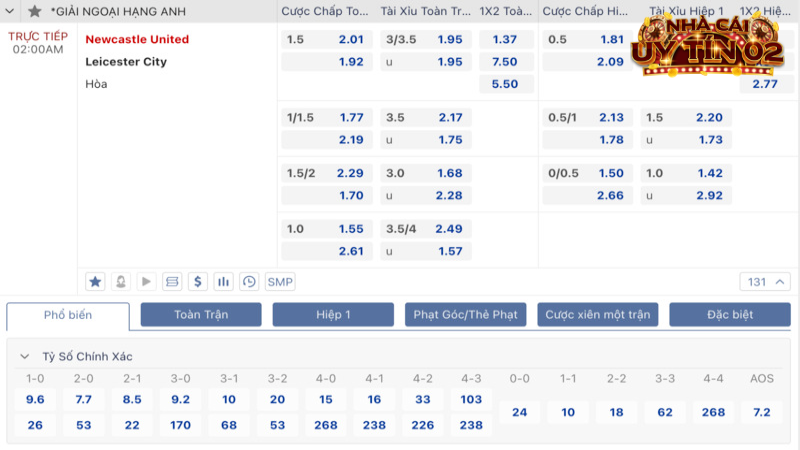Click the Newcastle United team name

tap(137, 39)
